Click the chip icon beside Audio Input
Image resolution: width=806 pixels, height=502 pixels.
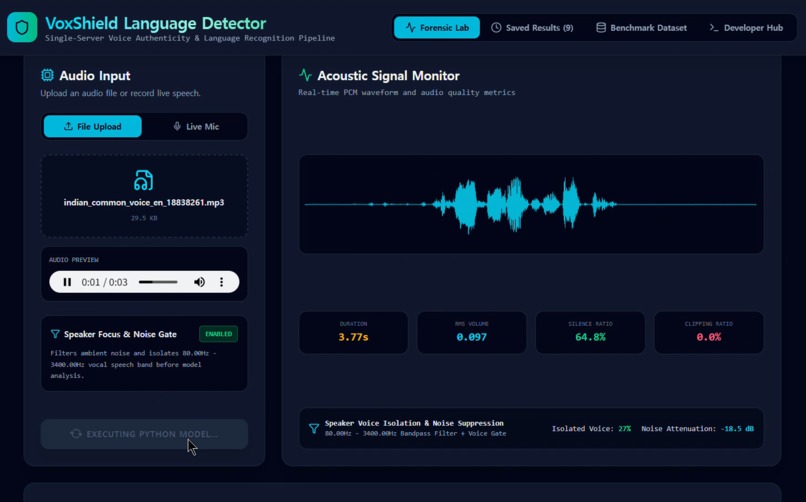47,76
